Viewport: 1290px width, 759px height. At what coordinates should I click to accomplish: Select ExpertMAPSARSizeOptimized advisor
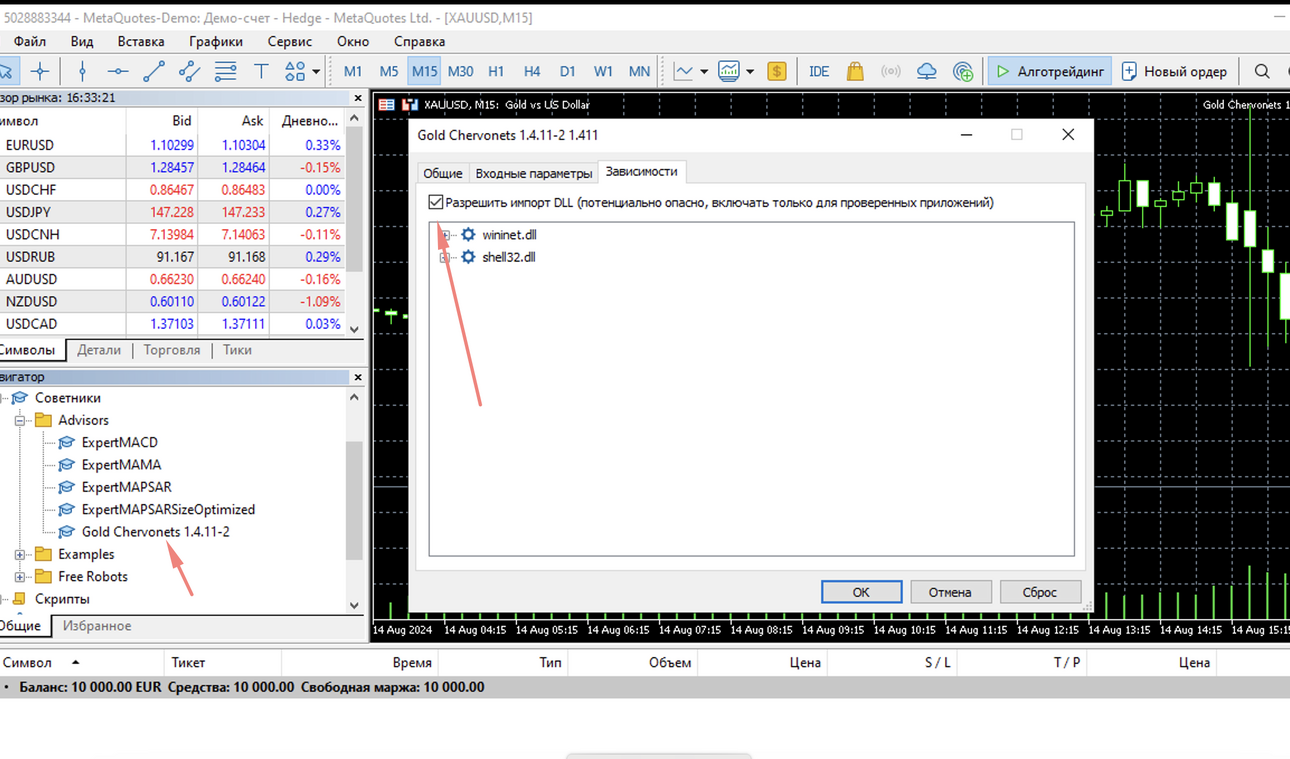pos(168,509)
